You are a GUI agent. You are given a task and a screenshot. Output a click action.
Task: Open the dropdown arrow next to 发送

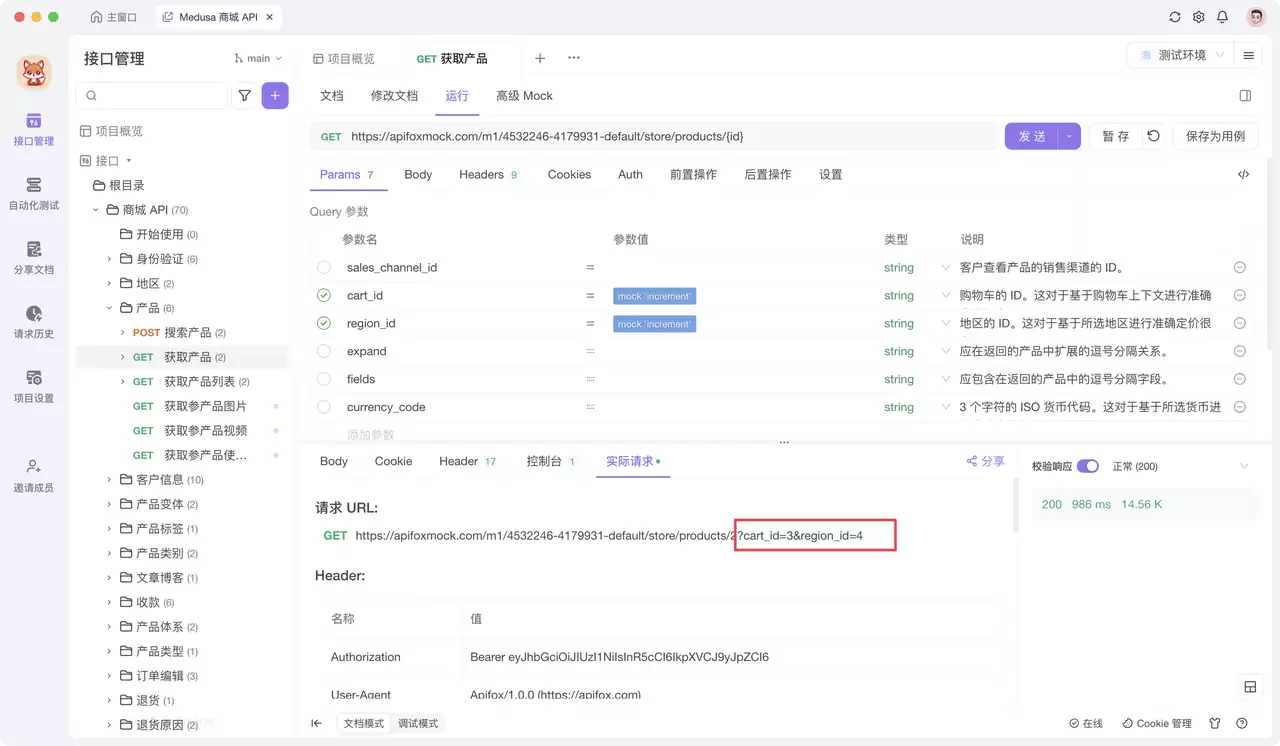(1070, 136)
